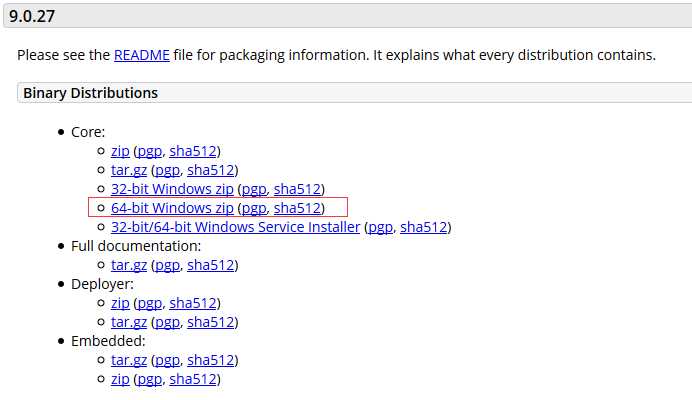Open sha512 for Windows Service Installer
The image size is (692, 400).
pyautogui.click(x=424, y=227)
